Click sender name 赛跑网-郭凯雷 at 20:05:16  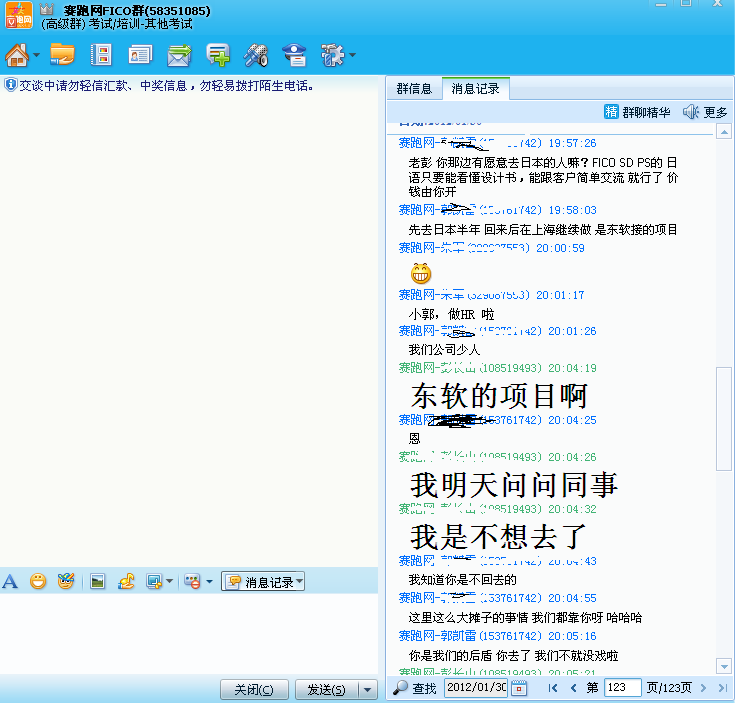(x=437, y=636)
